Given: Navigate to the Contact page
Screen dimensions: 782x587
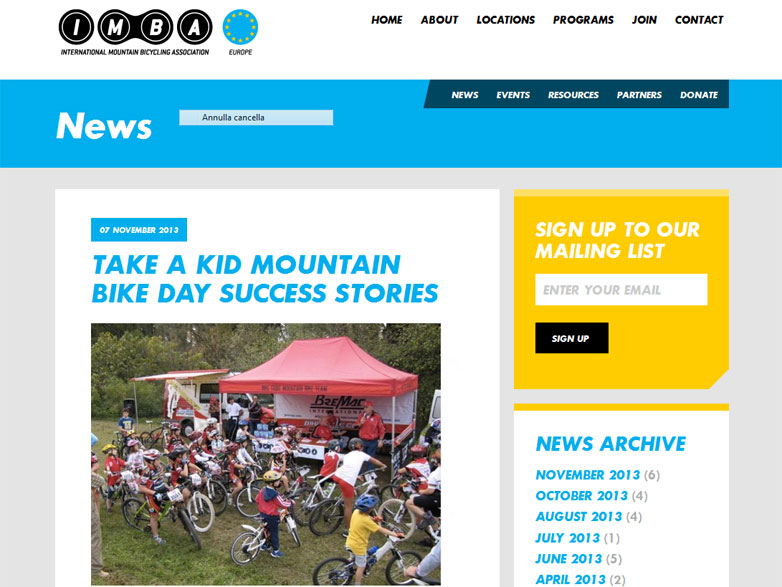Looking at the screenshot, I should 699,20.
